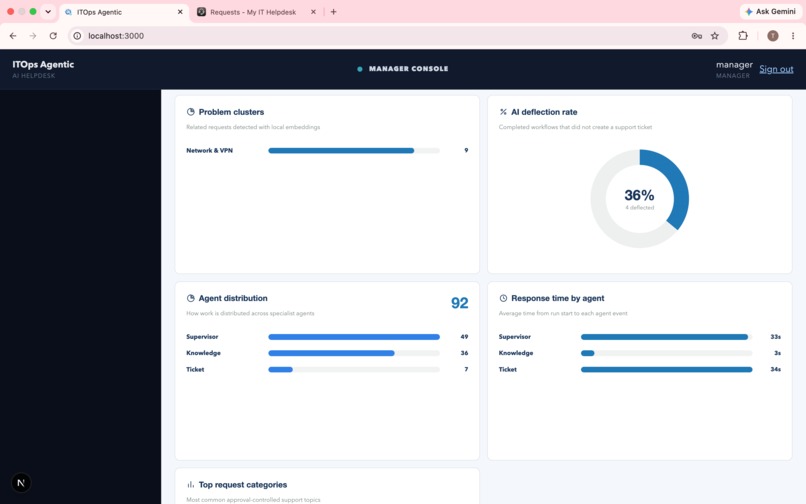Open the extensions puzzle icon
The width and height of the screenshot is (806, 504).
pos(743,36)
